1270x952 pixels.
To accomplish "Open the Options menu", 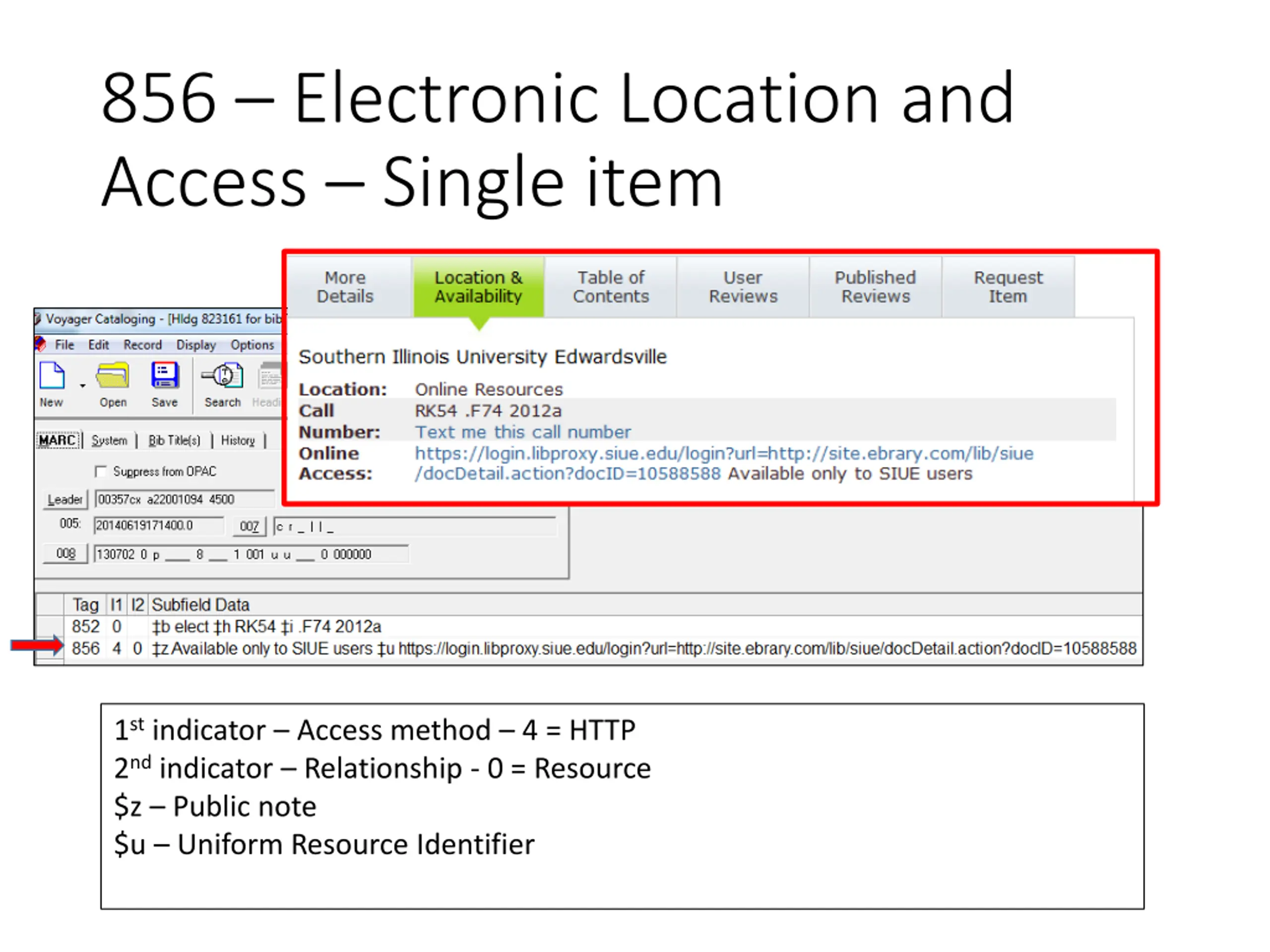I will pos(252,345).
